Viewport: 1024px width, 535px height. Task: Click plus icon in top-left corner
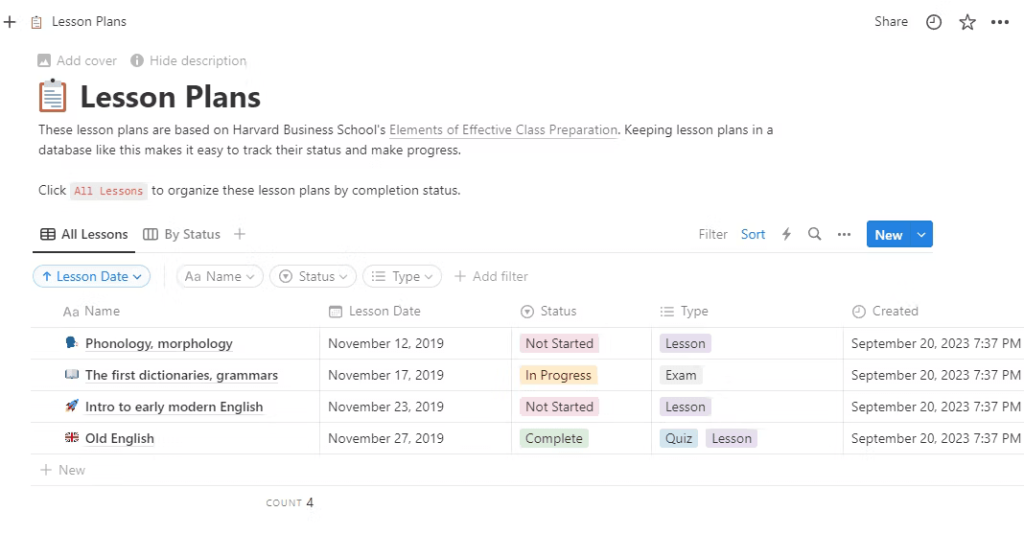point(10,21)
